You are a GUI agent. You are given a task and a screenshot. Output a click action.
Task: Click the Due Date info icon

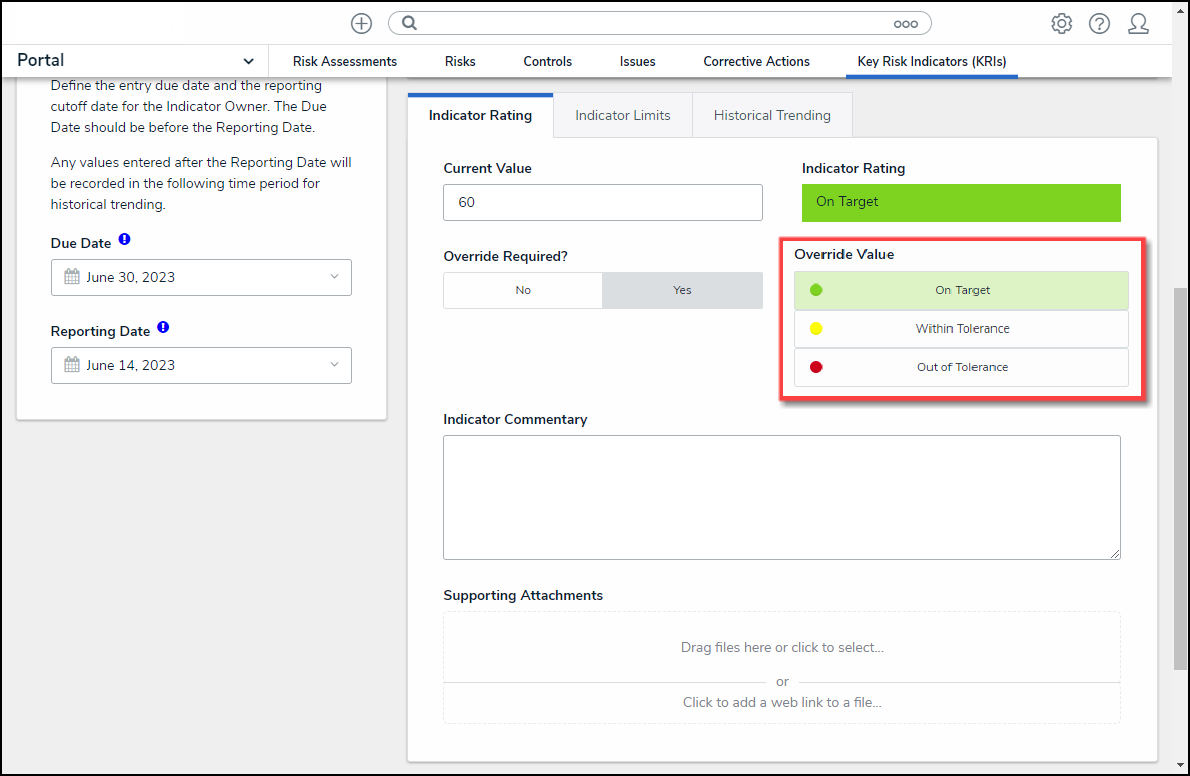(x=124, y=240)
